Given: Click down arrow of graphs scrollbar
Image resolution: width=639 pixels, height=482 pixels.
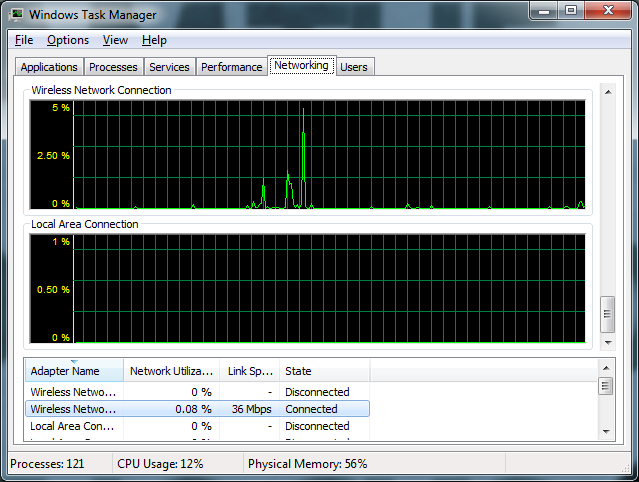Looking at the screenshot, I should pyautogui.click(x=608, y=343).
